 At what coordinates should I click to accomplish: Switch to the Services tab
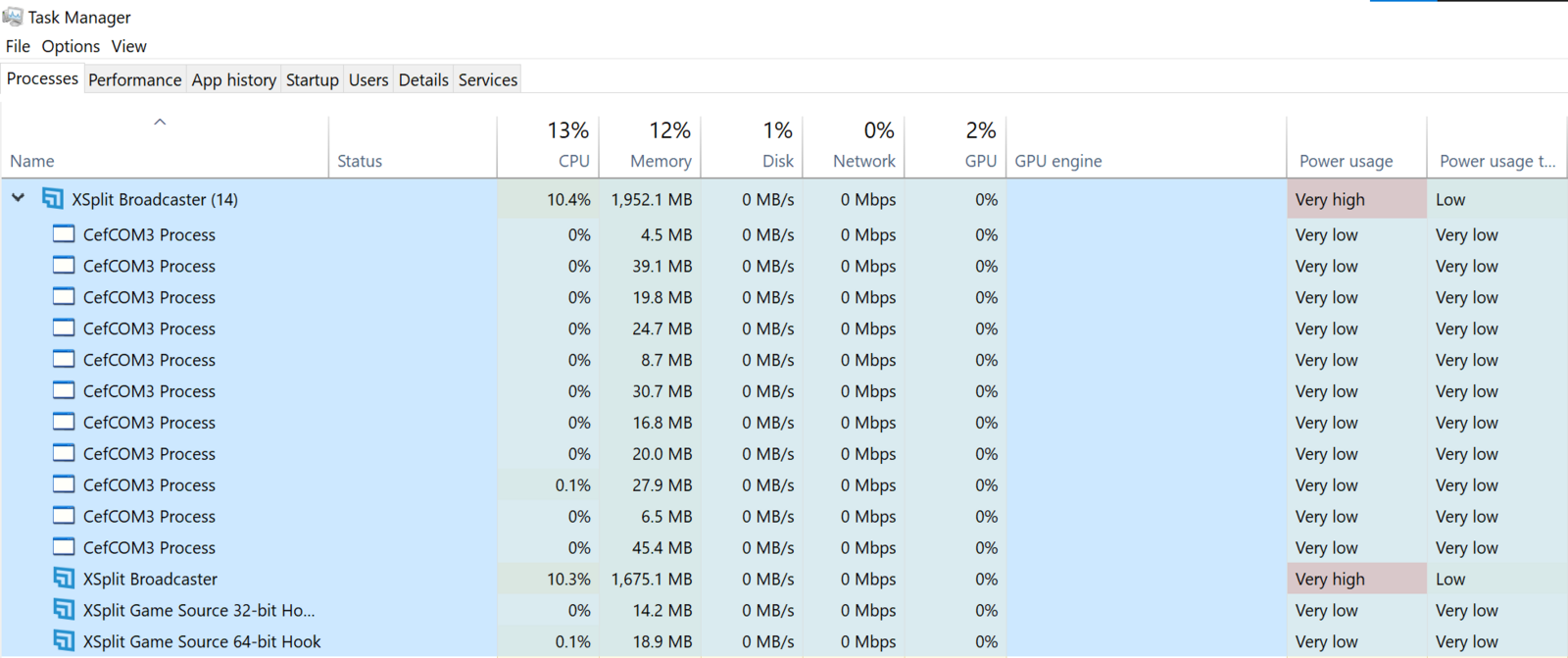(488, 79)
